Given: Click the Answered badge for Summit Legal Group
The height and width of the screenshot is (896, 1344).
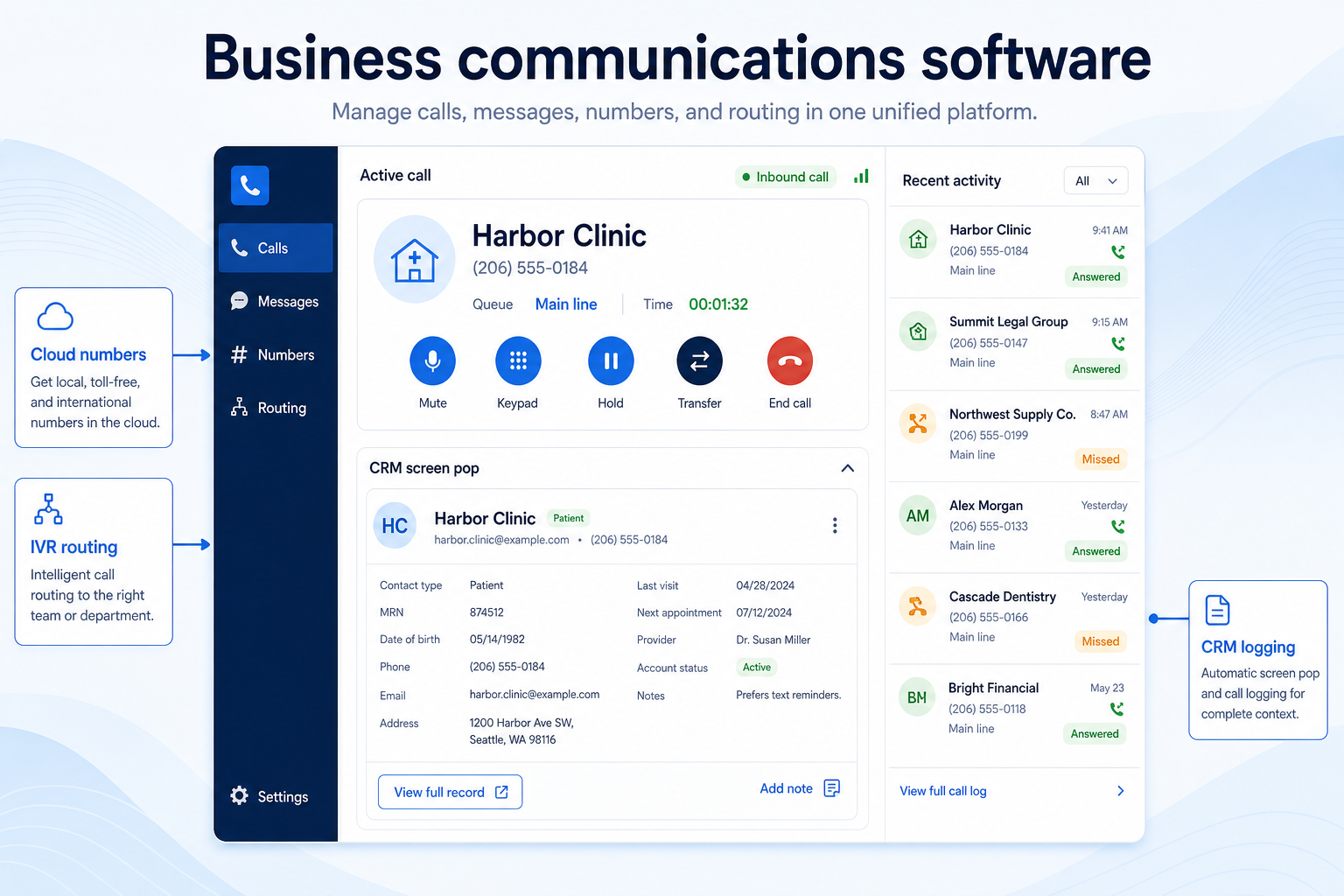Looking at the screenshot, I should point(1096,369).
